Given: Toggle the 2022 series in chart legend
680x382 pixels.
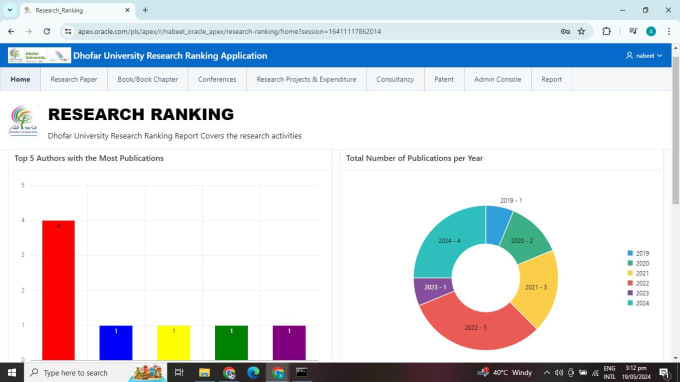Looking at the screenshot, I should click(638, 283).
